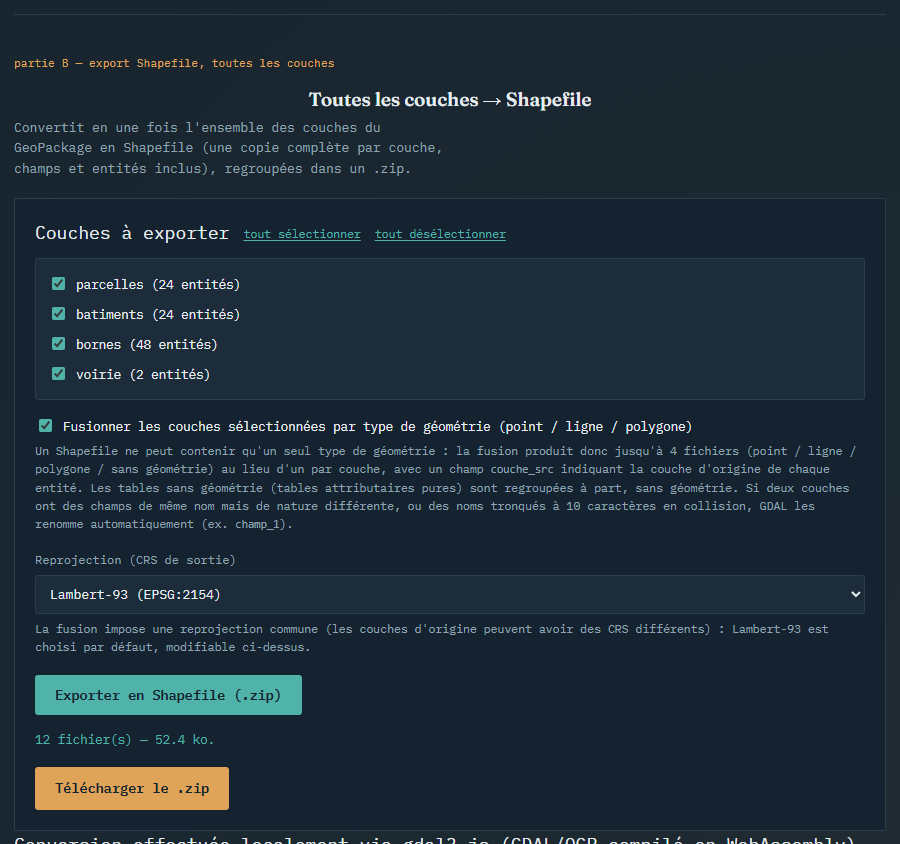Click the Fusionner les couches sélectionnées label
900x844 pixels.
[377, 427]
